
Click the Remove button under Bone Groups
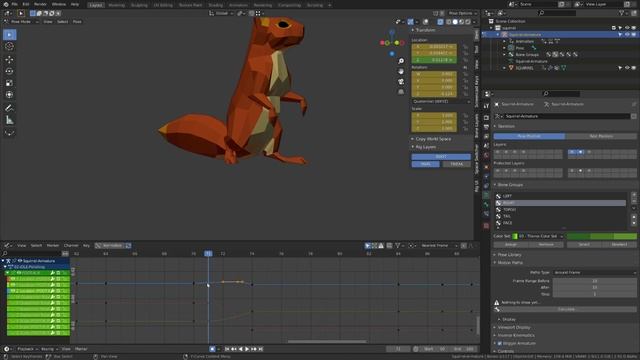coord(546,244)
